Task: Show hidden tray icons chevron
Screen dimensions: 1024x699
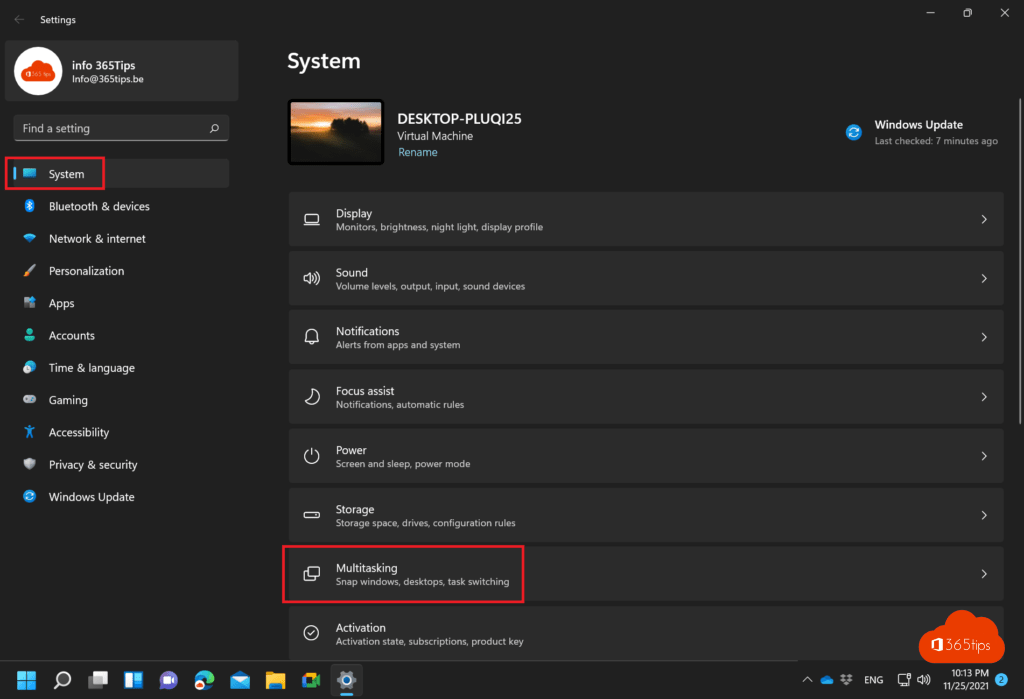Action: tap(807, 680)
